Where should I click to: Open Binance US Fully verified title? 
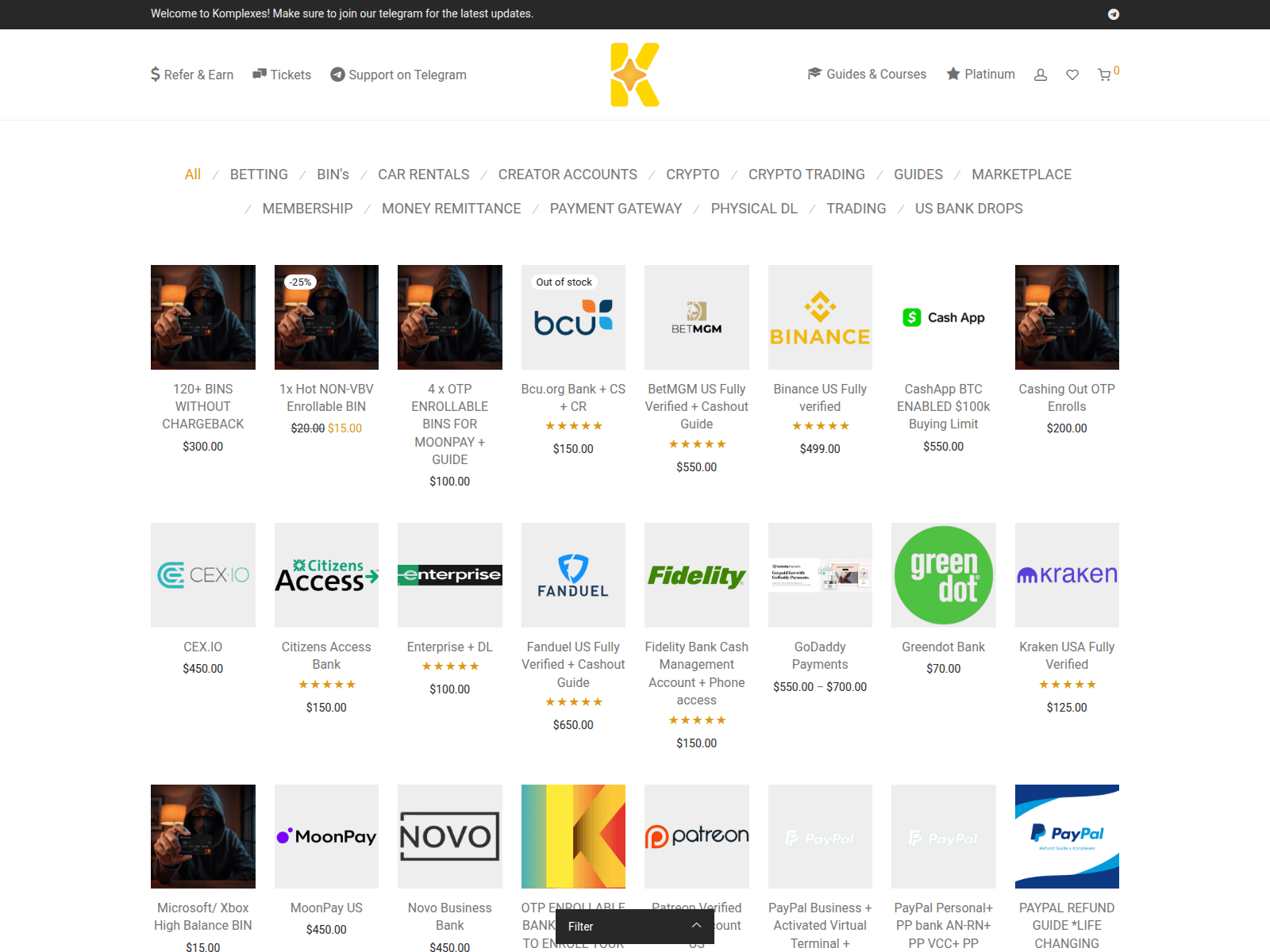pos(820,397)
